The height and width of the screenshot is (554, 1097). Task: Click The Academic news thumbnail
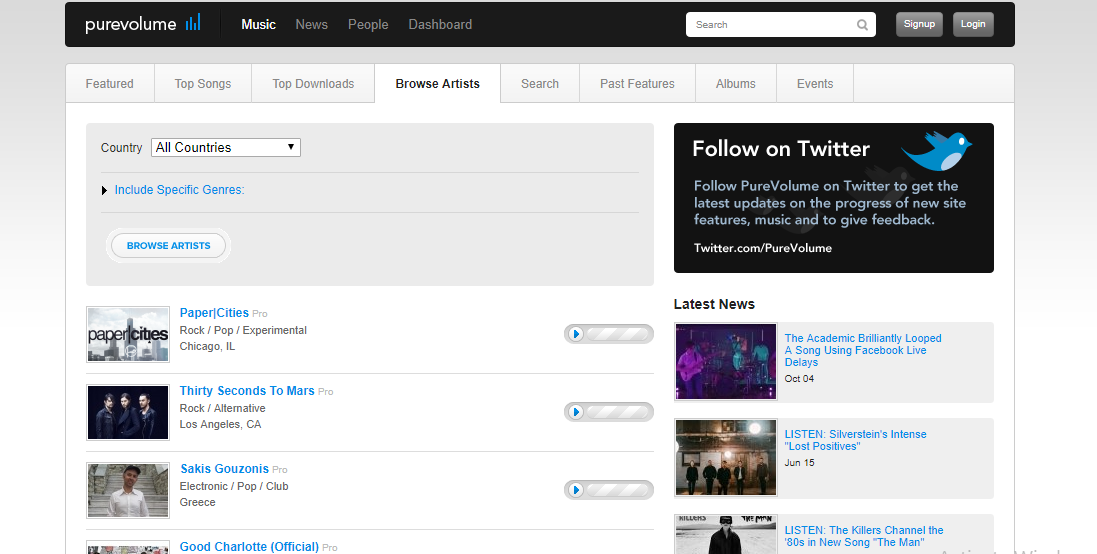pyautogui.click(x=726, y=361)
